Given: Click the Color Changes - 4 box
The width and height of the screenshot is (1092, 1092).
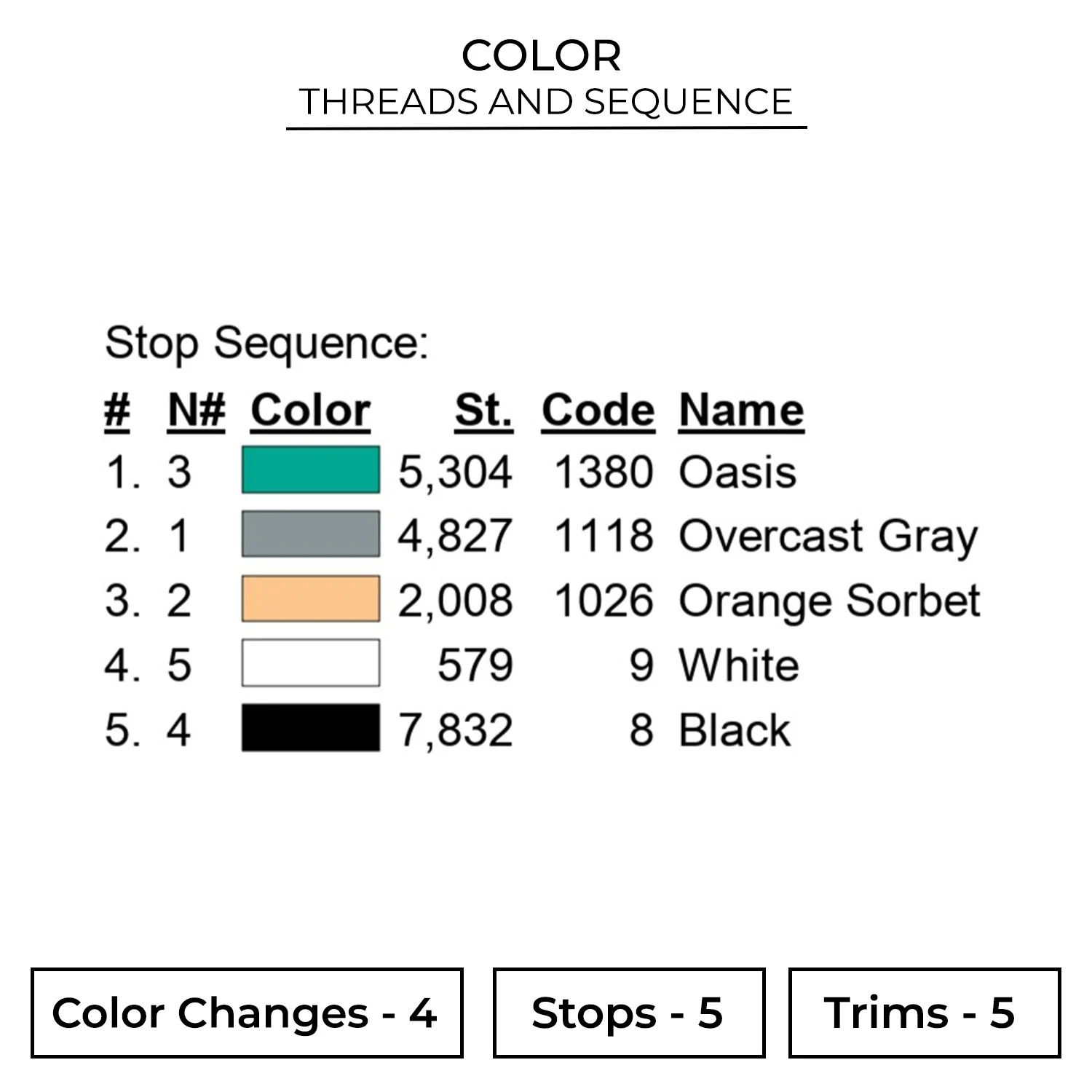Looking at the screenshot, I should [247, 1013].
